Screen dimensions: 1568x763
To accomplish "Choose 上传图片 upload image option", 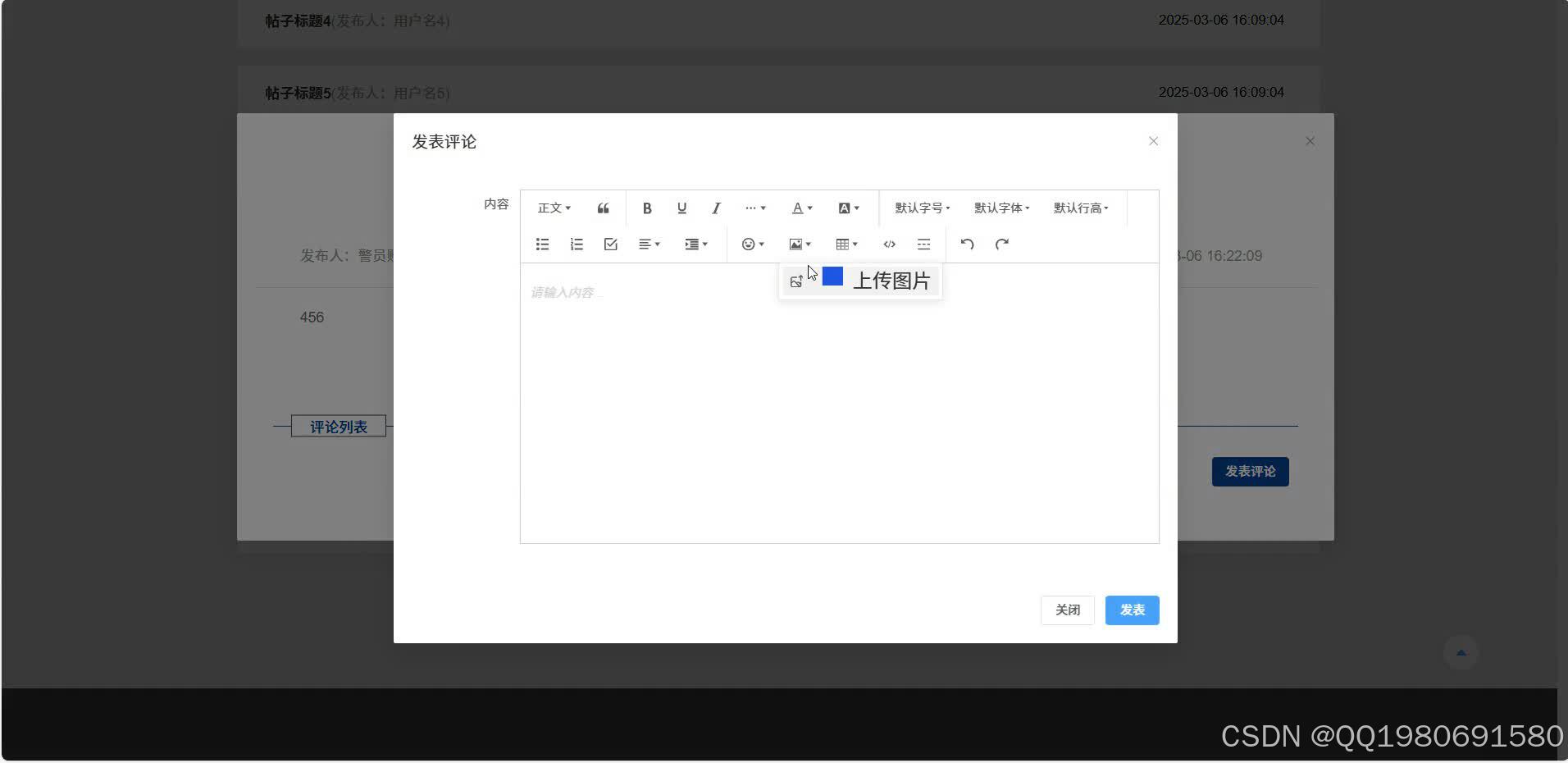I will click(860, 281).
